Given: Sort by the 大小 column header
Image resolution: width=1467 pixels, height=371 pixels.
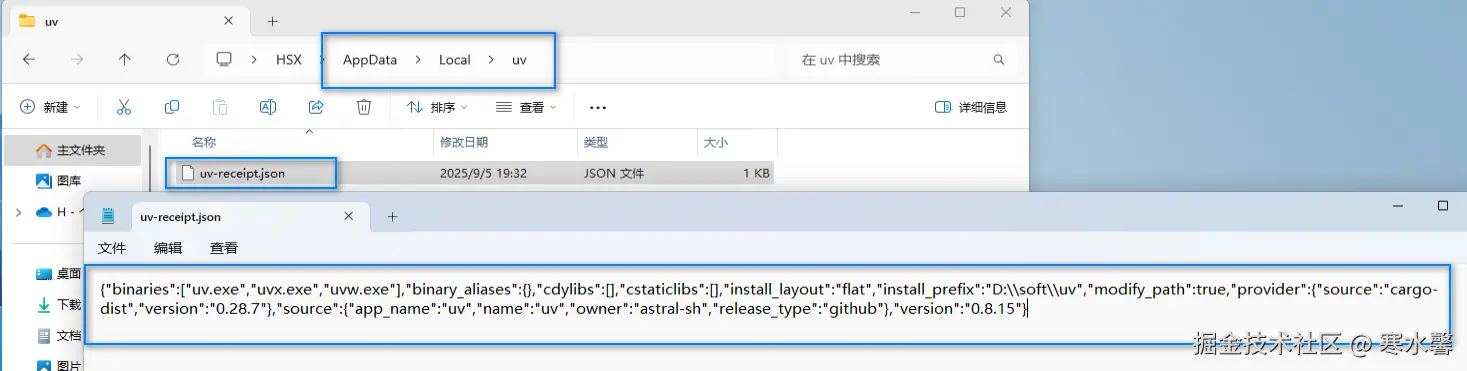Looking at the screenshot, I should click(716, 143).
